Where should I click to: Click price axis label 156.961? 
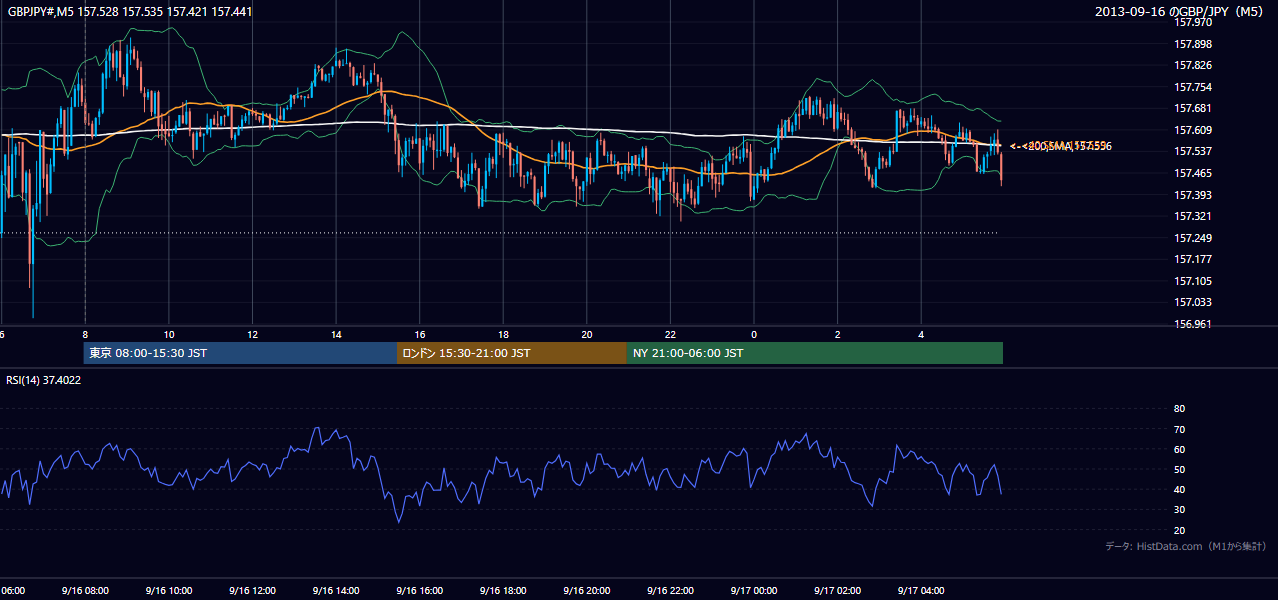1194,324
